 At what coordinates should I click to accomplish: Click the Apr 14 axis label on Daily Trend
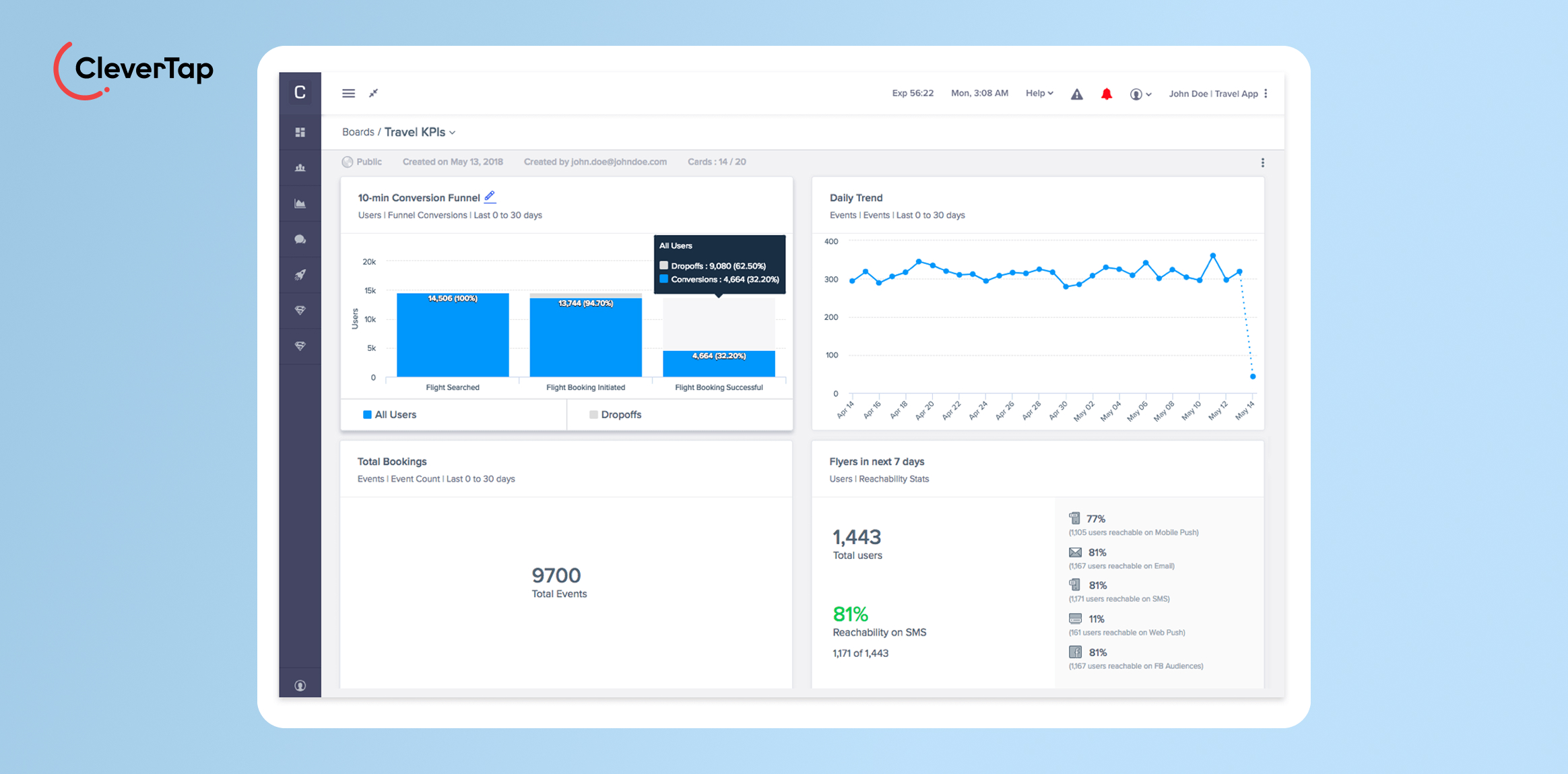tap(845, 410)
